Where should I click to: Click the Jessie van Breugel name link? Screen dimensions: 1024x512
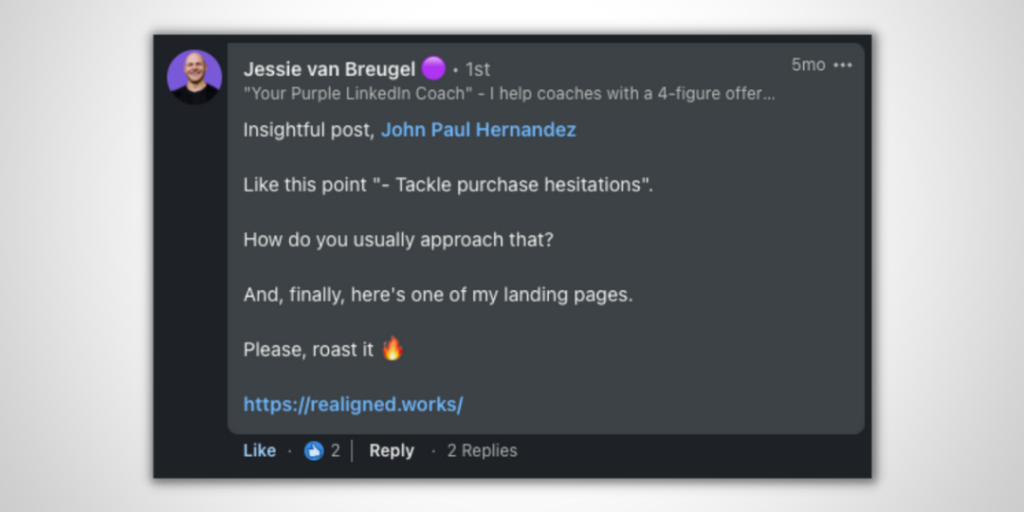coord(329,69)
